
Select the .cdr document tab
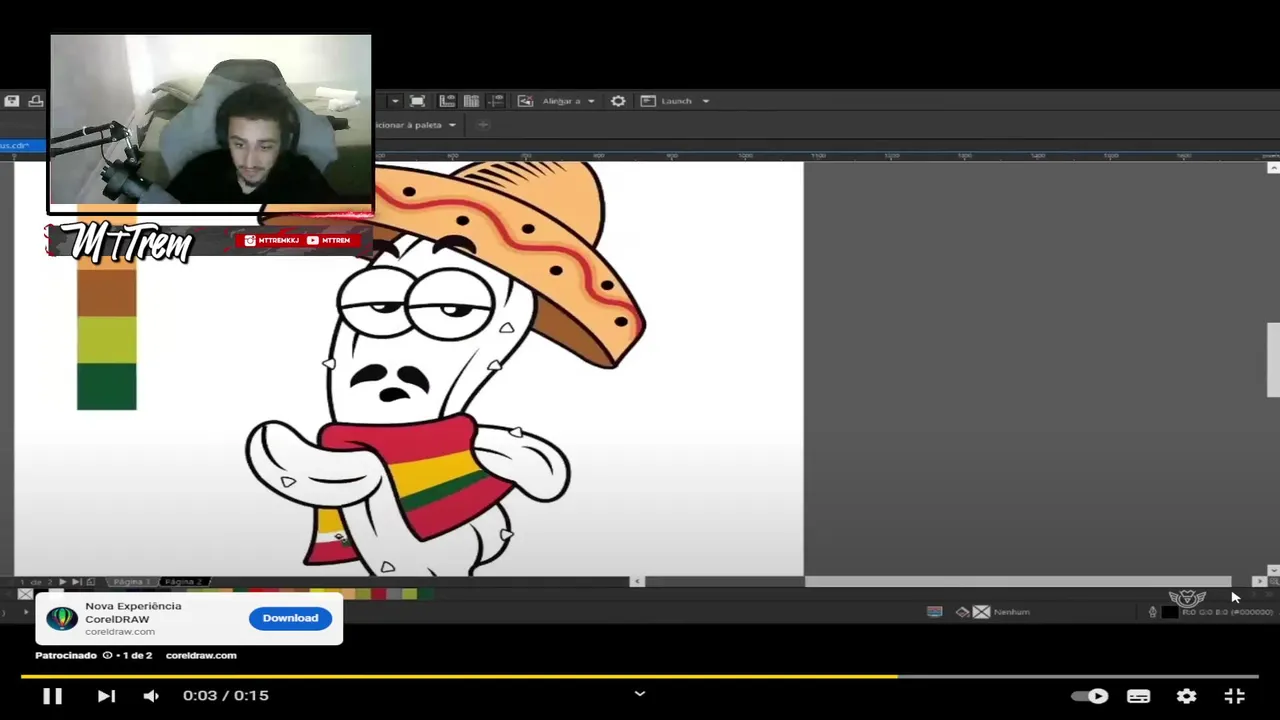[x=22, y=146]
